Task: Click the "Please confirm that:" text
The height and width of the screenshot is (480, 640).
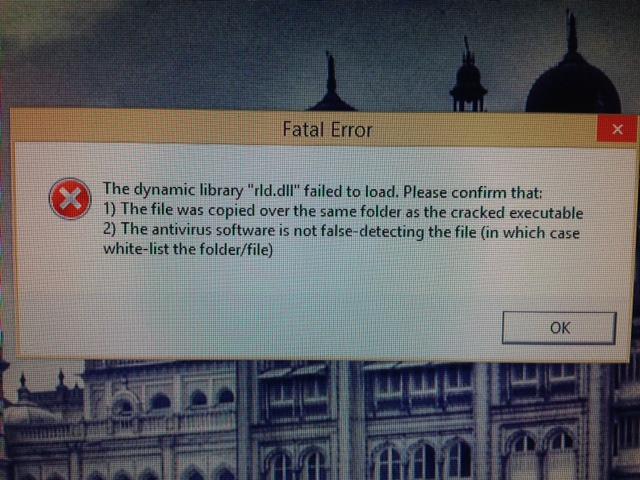Action: pyautogui.click(x=473, y=192)
